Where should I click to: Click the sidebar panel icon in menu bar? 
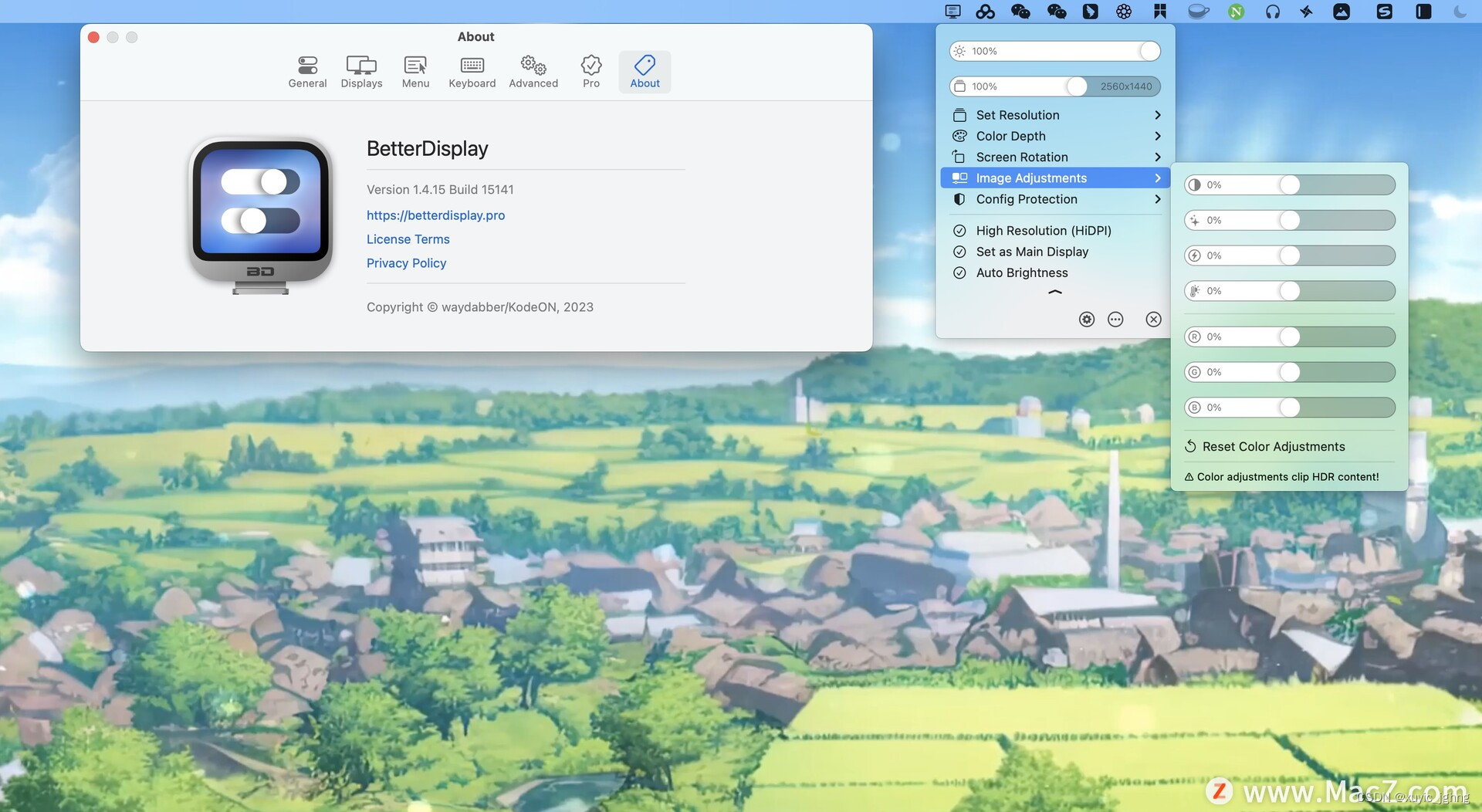1423,12
